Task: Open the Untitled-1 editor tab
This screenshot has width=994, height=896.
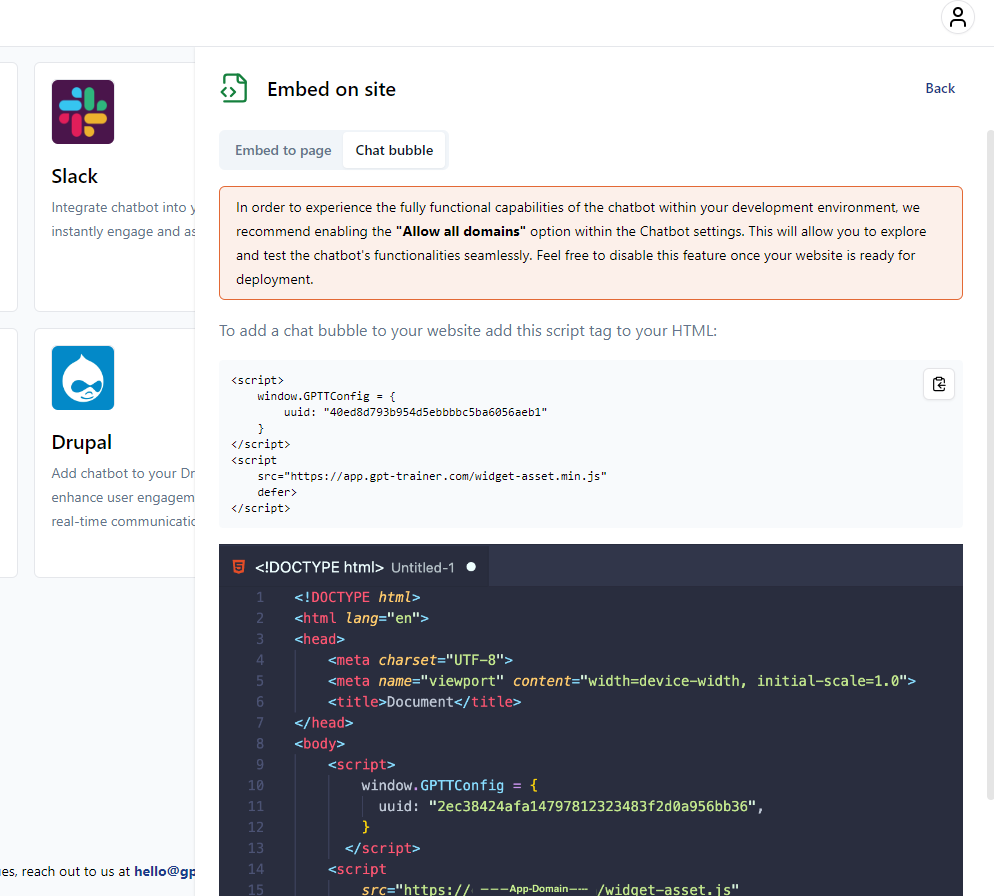Action: coord(354,567)
